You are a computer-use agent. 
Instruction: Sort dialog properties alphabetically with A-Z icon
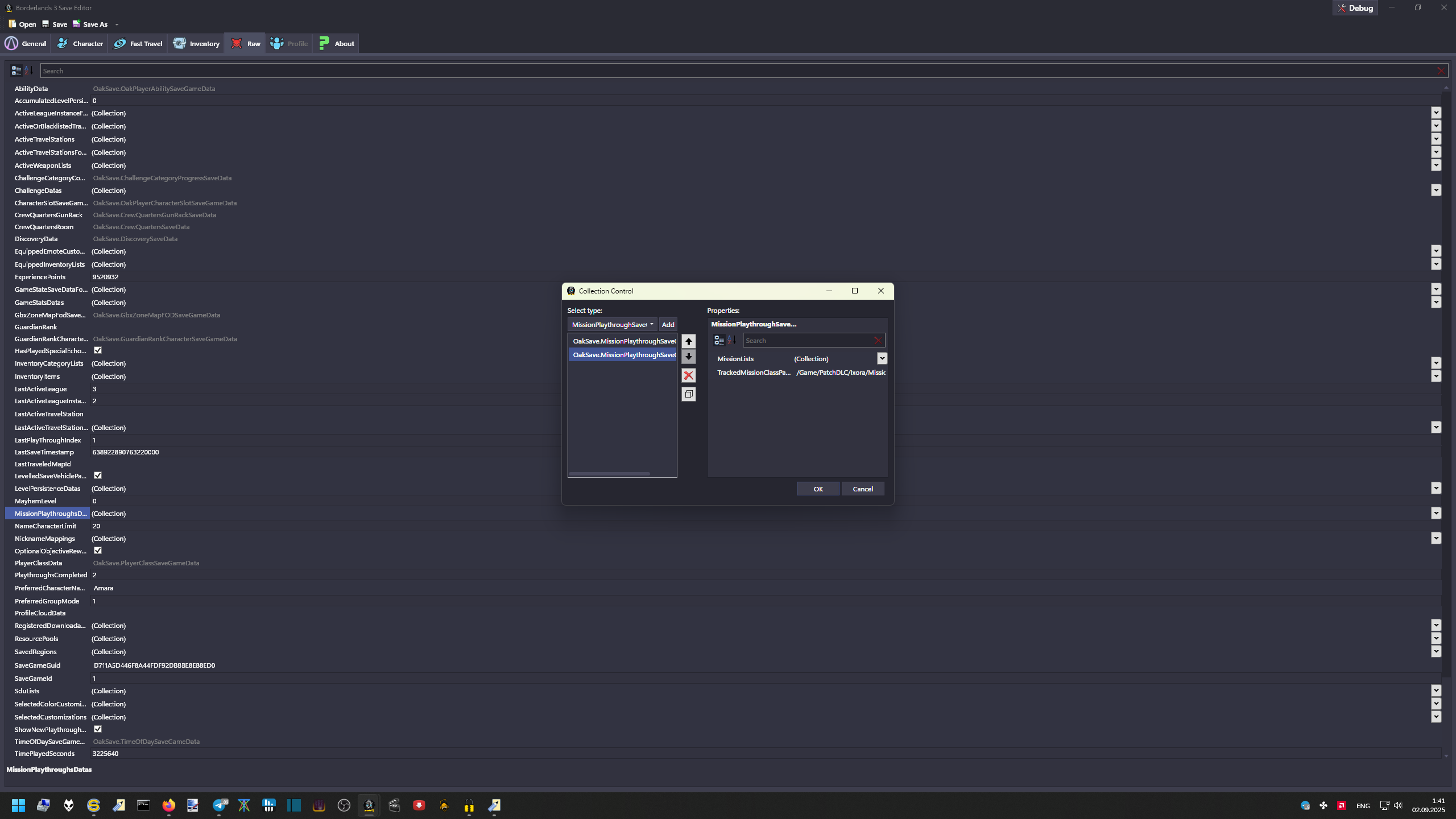[731, 340]
